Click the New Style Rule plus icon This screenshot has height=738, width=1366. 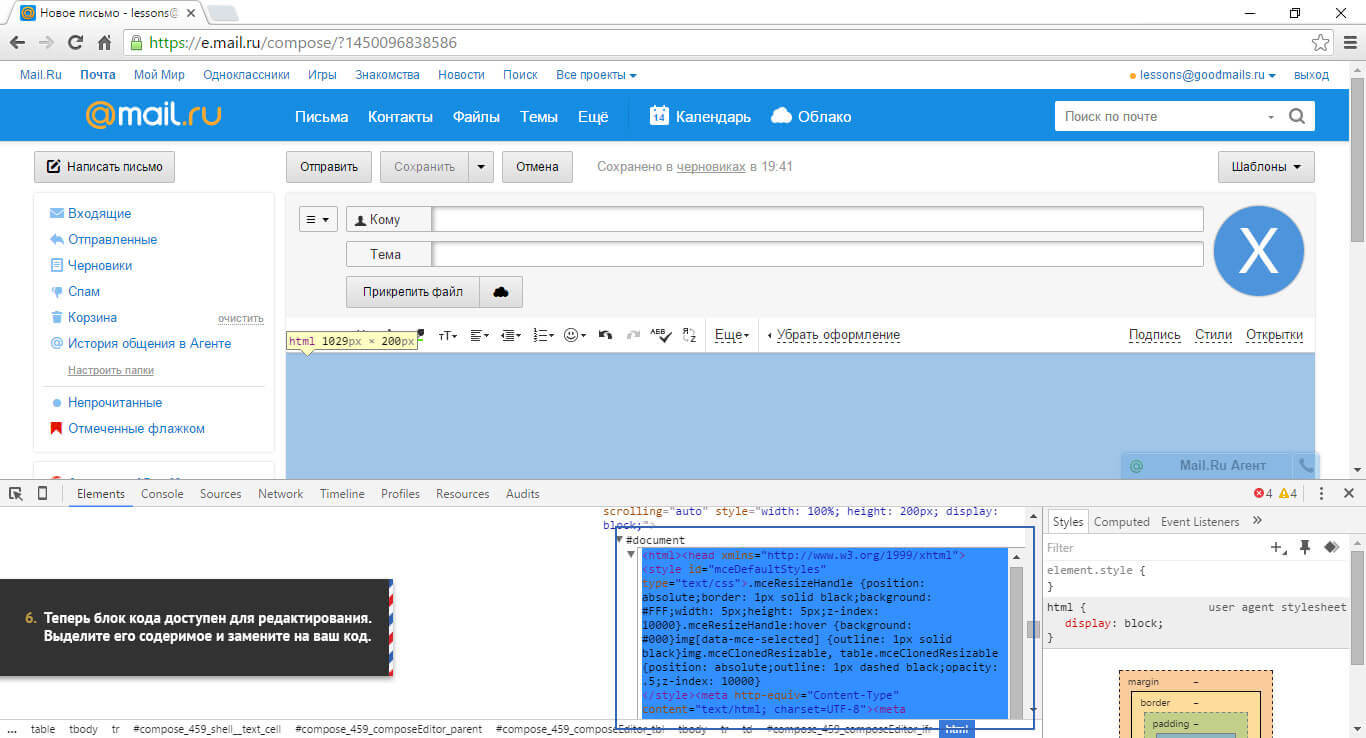[x=1277, y=548]
